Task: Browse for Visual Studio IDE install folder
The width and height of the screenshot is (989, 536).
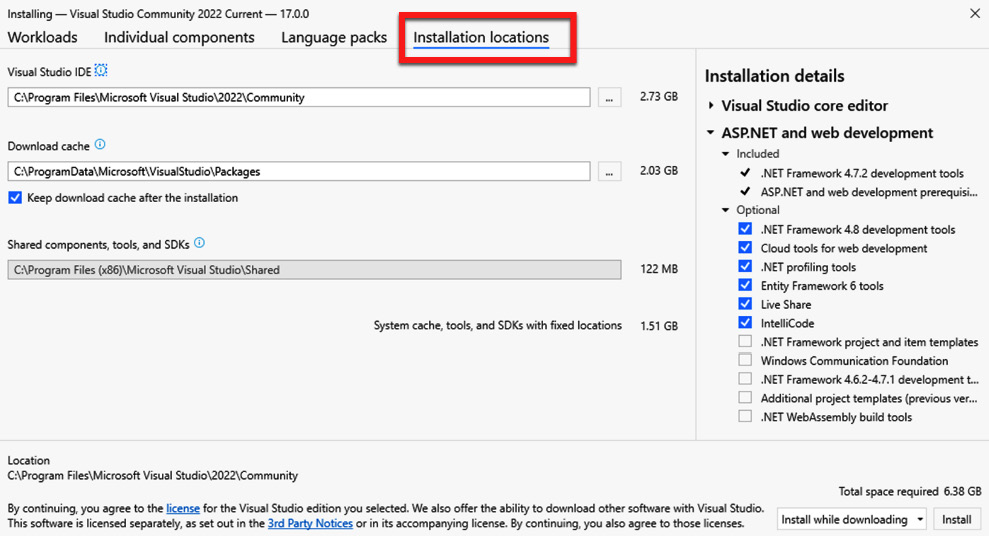Action: (609, 98)
